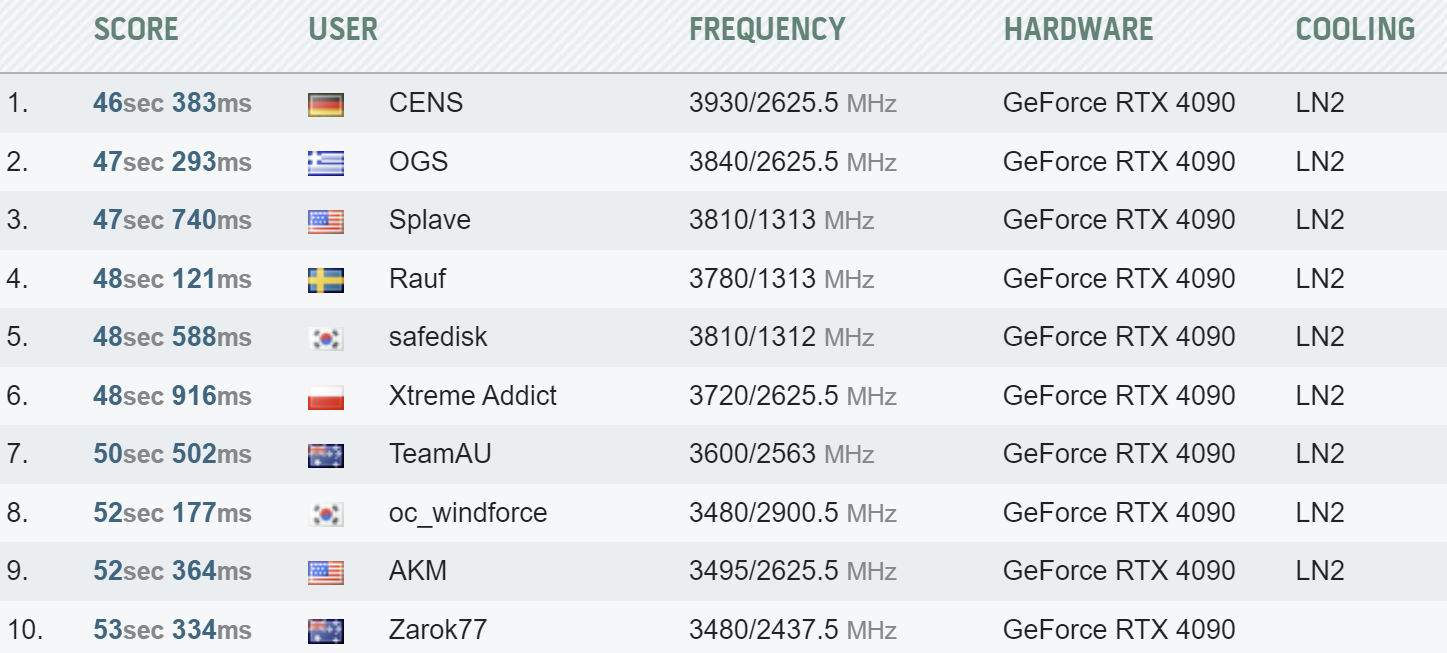Click the German flag beside CENS
The height and width of the screenshot is (653, 1447).
click(326, 104)
